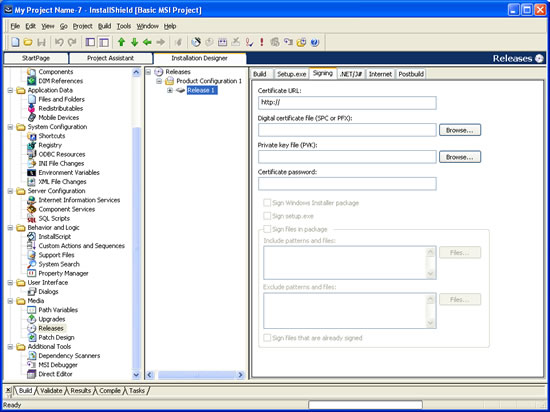Collapse the Server Configuration folder node
The width and height of the screenshot is (550, 412).
[10, 191]
